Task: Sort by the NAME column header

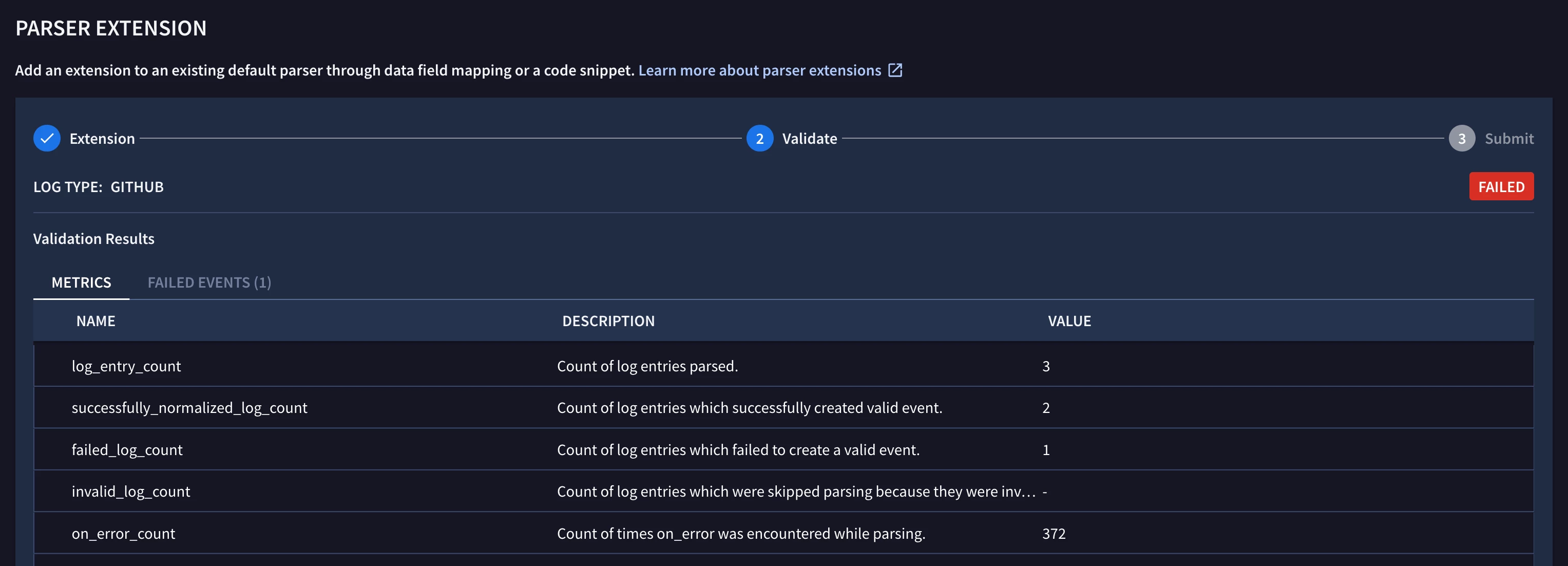Action: [95, 320]
